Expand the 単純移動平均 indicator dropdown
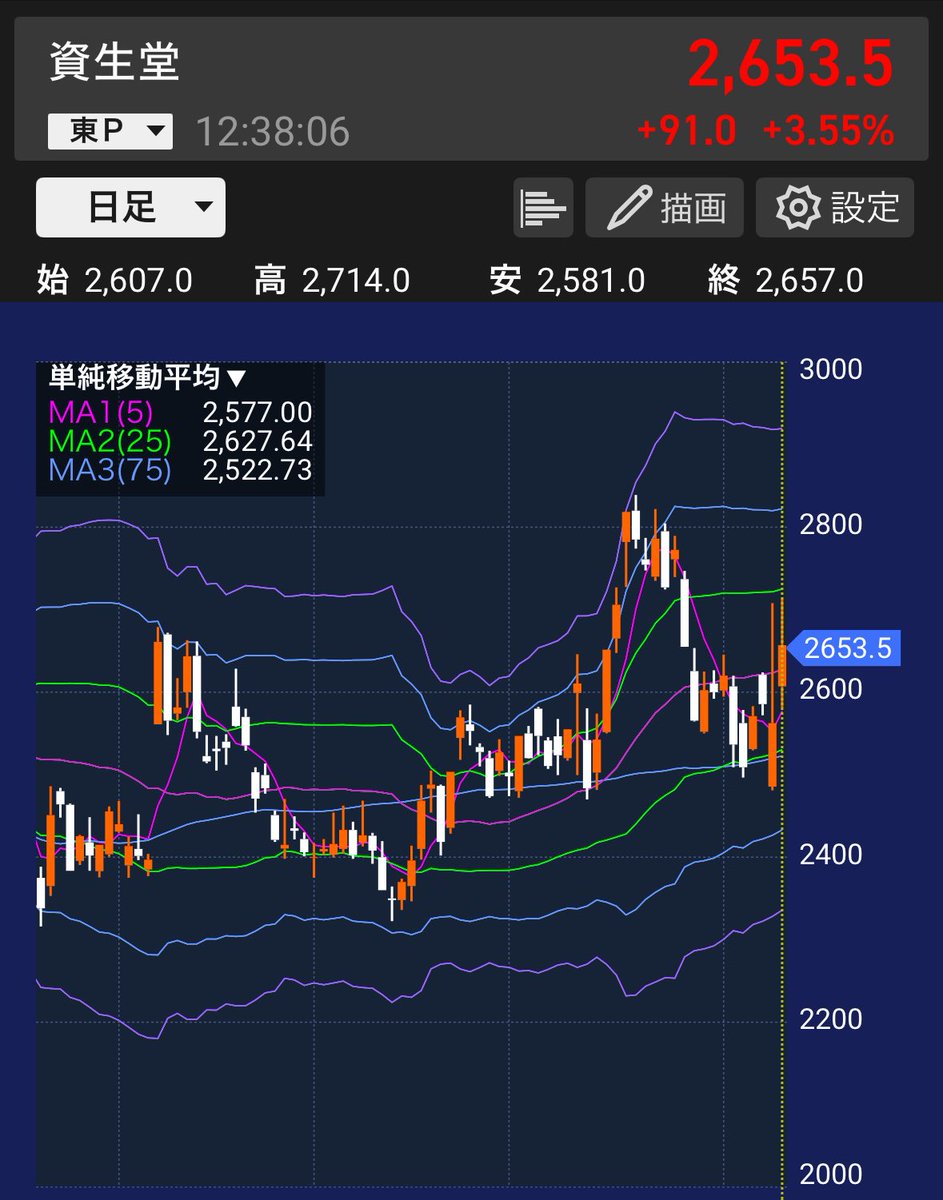943x1200 pixels. pos(147,377)
